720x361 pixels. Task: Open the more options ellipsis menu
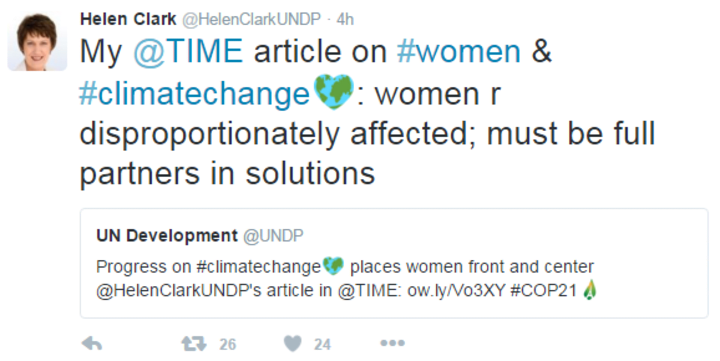[393, 343]
